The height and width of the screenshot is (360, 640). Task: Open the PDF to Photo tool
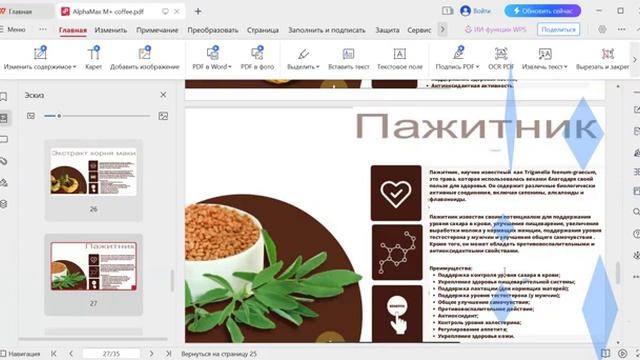257,58
